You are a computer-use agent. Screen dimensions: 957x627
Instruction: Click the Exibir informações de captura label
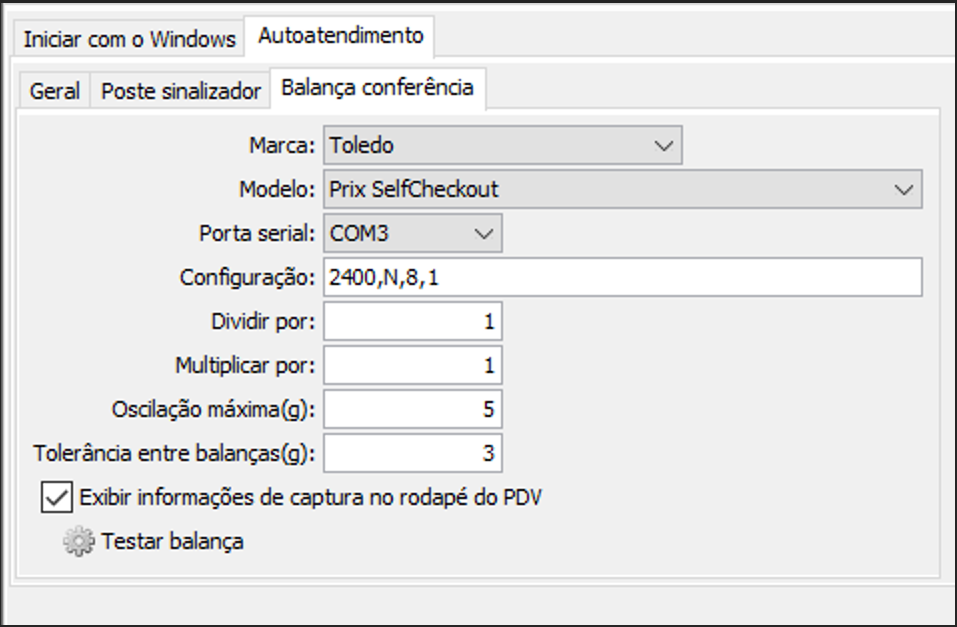click(x=311, y=498)
